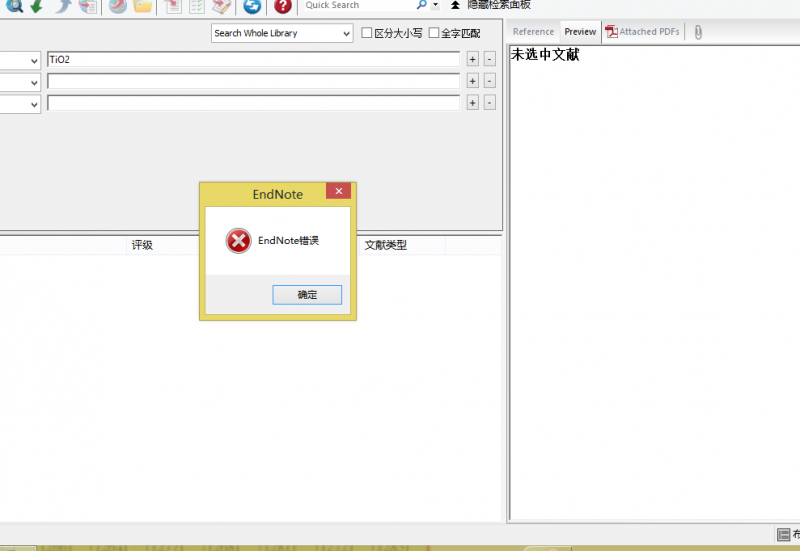Click the red error icon in dialog
Image resolution: width=800 pixels, height=551 pixels.
click(238, 241)
